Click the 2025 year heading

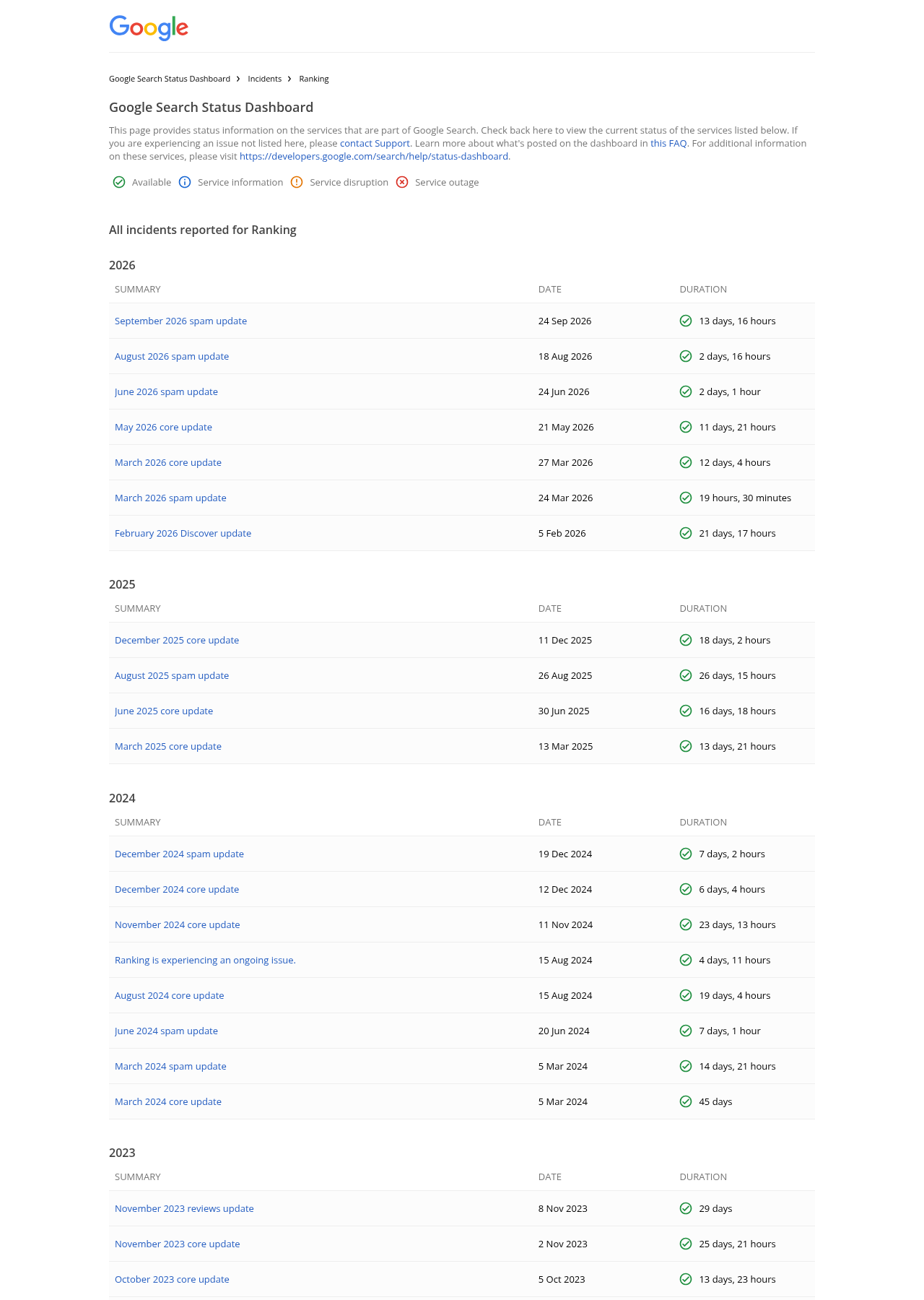122,584
